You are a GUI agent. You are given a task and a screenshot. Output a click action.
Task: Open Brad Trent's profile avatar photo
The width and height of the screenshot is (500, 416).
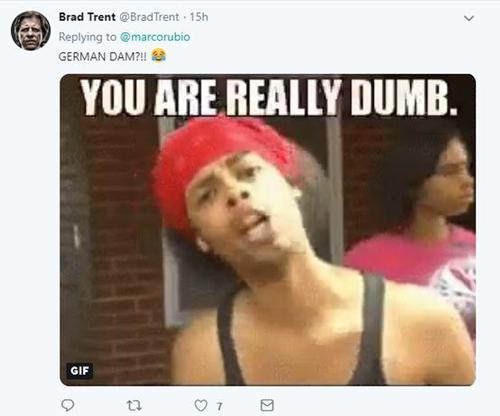click(31, 31)
